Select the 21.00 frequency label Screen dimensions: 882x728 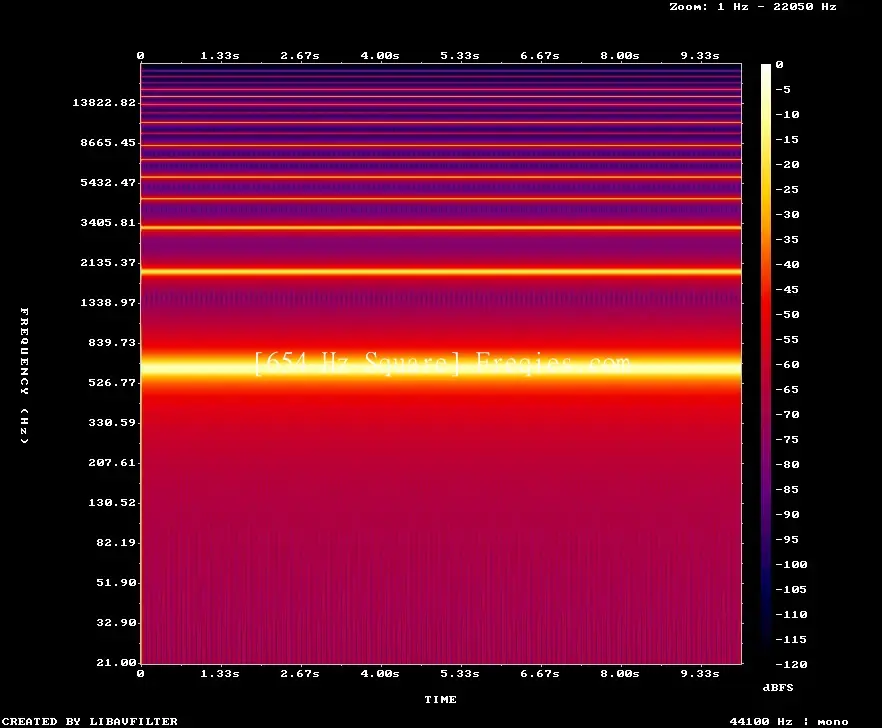(x=116, y=662)
